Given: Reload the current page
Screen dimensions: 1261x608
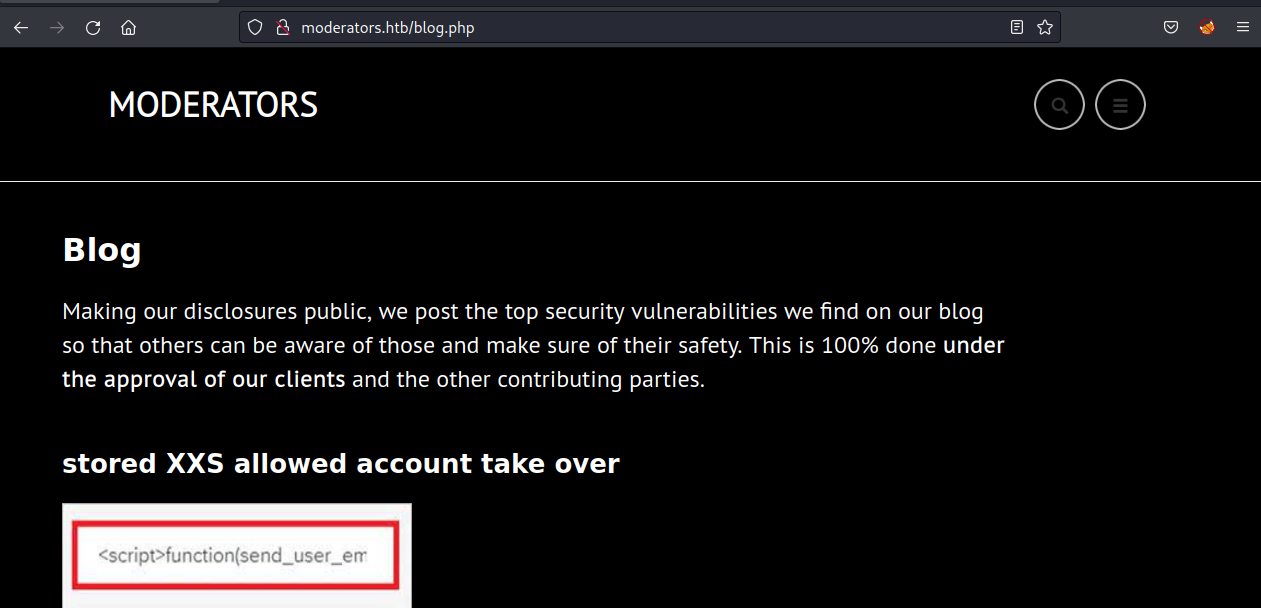Looking at the screenshot, I should coord(93,28).
